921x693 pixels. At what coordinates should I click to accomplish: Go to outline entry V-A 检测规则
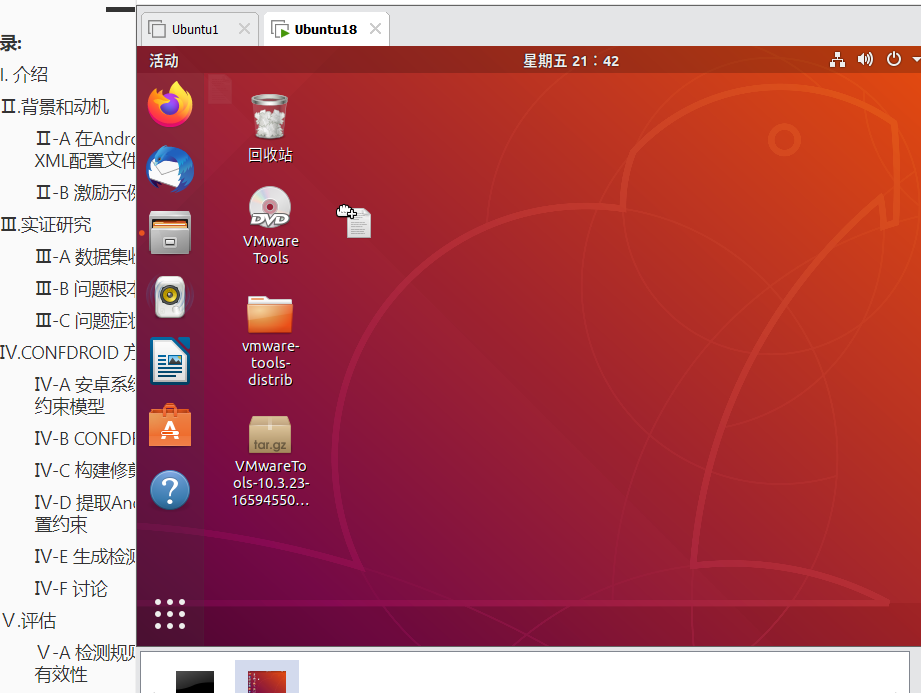[85, 664]
